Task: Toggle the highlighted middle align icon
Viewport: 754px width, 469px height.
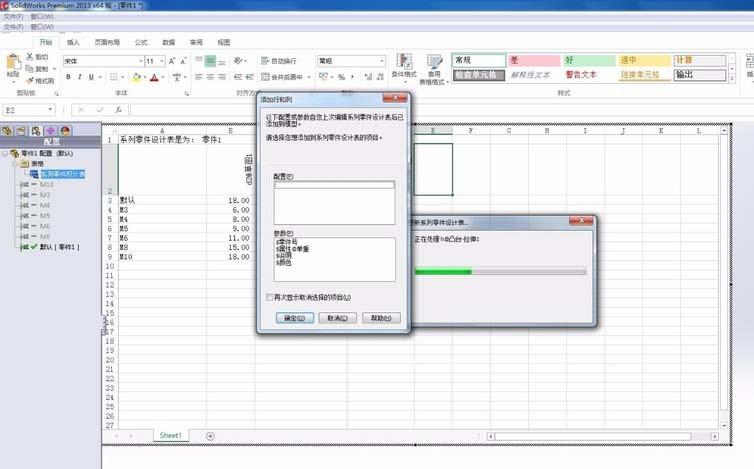Action: 210,61
